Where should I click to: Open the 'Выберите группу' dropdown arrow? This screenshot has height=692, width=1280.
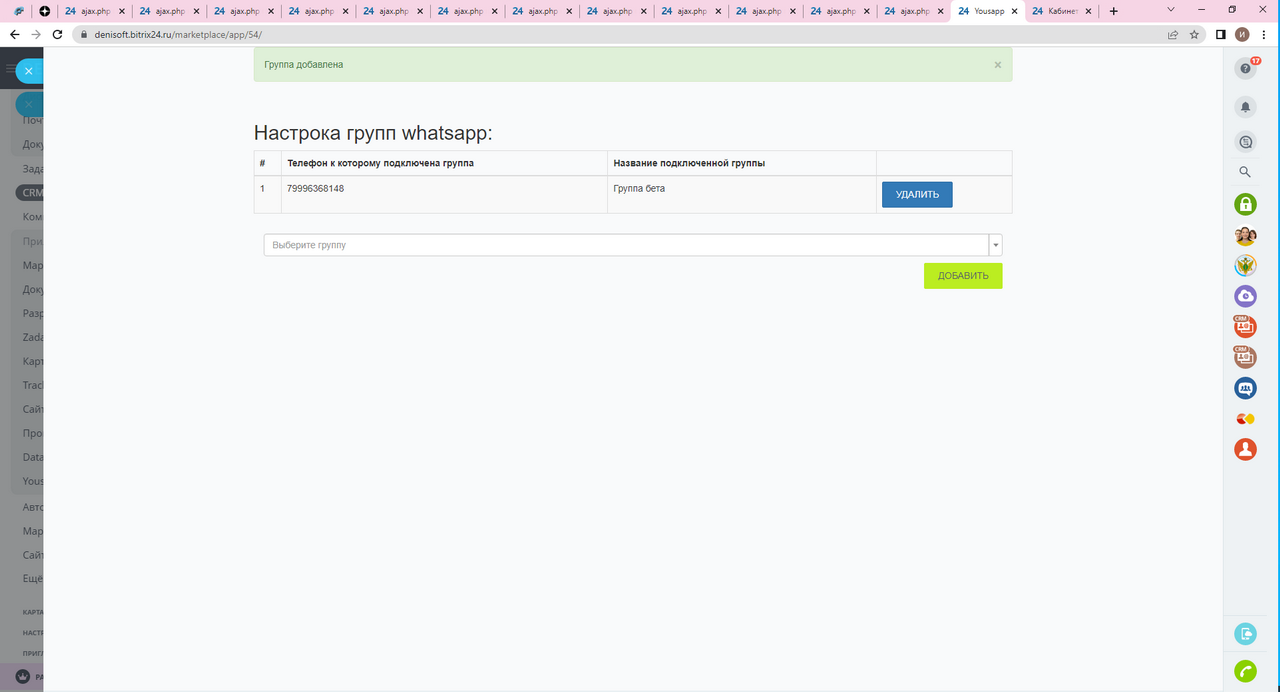(x=995, y=245)
